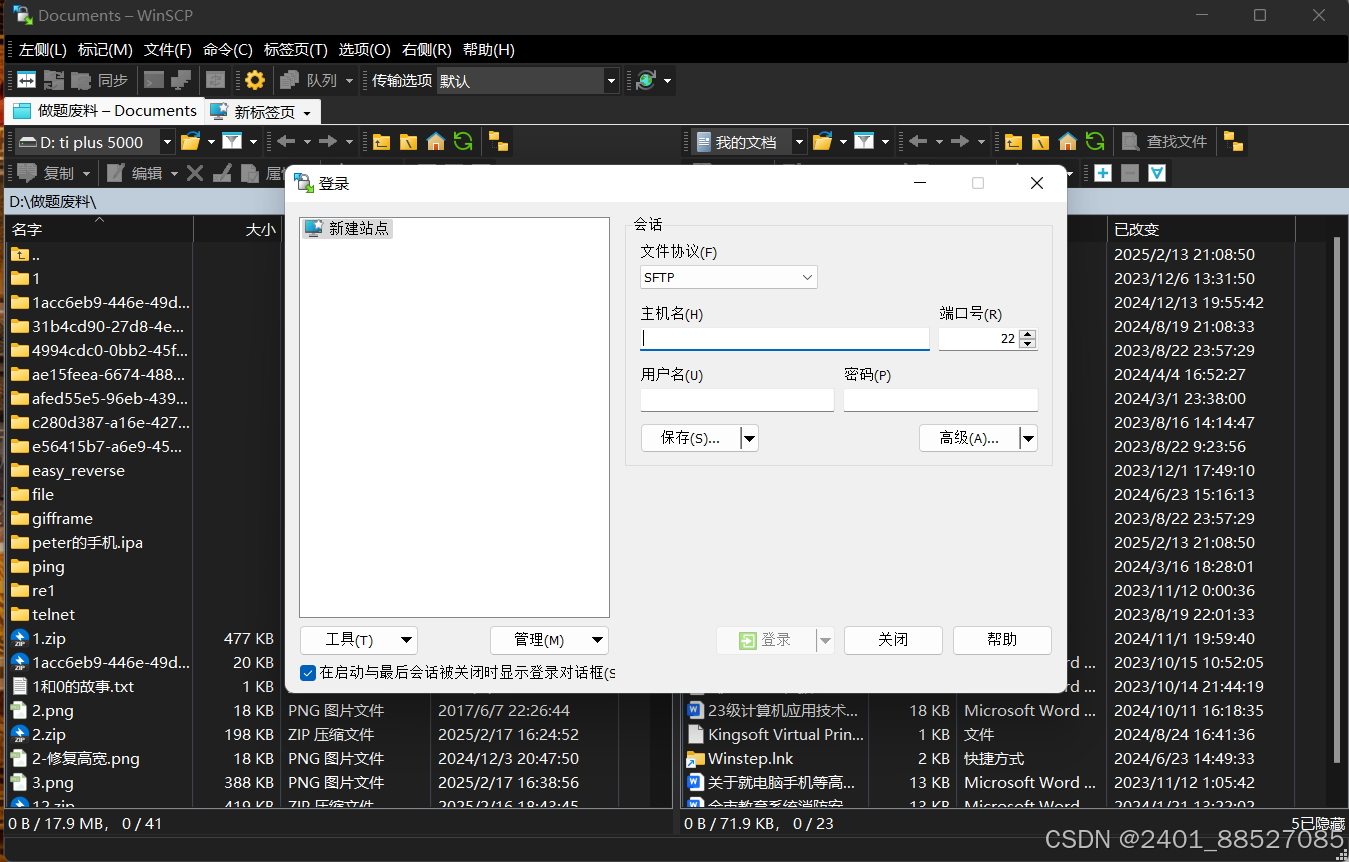Click the 保存 save button
1349x862 pixels.
691,438
